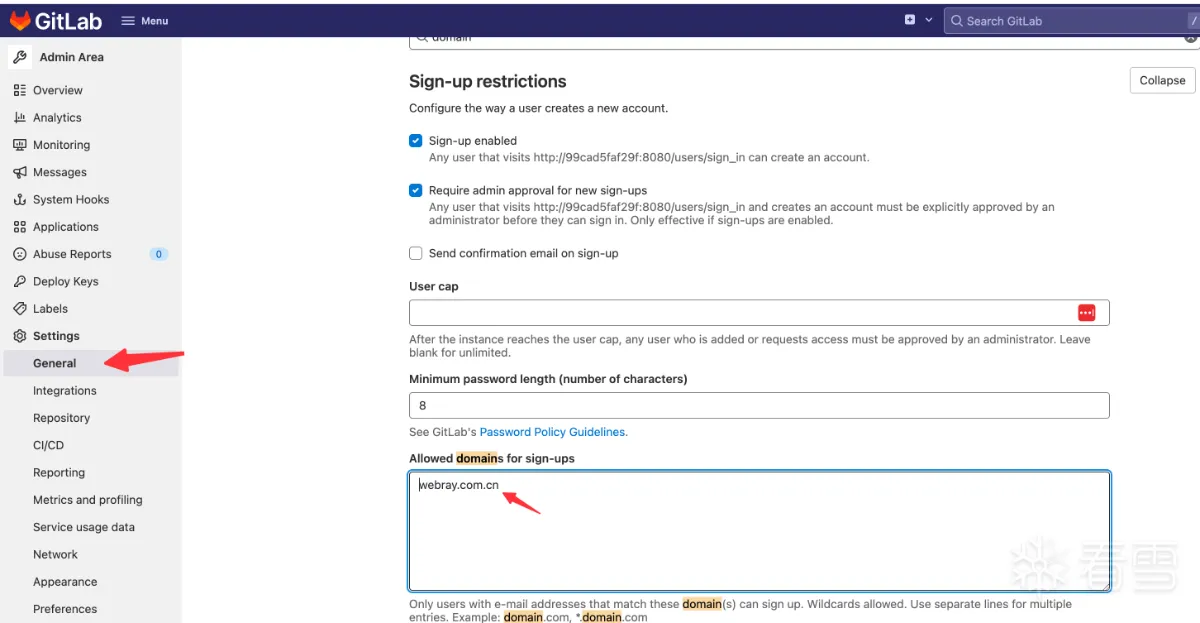Click the GitLab fox logo
This screenshot has height=623, width=1200.
pos(20,20)
